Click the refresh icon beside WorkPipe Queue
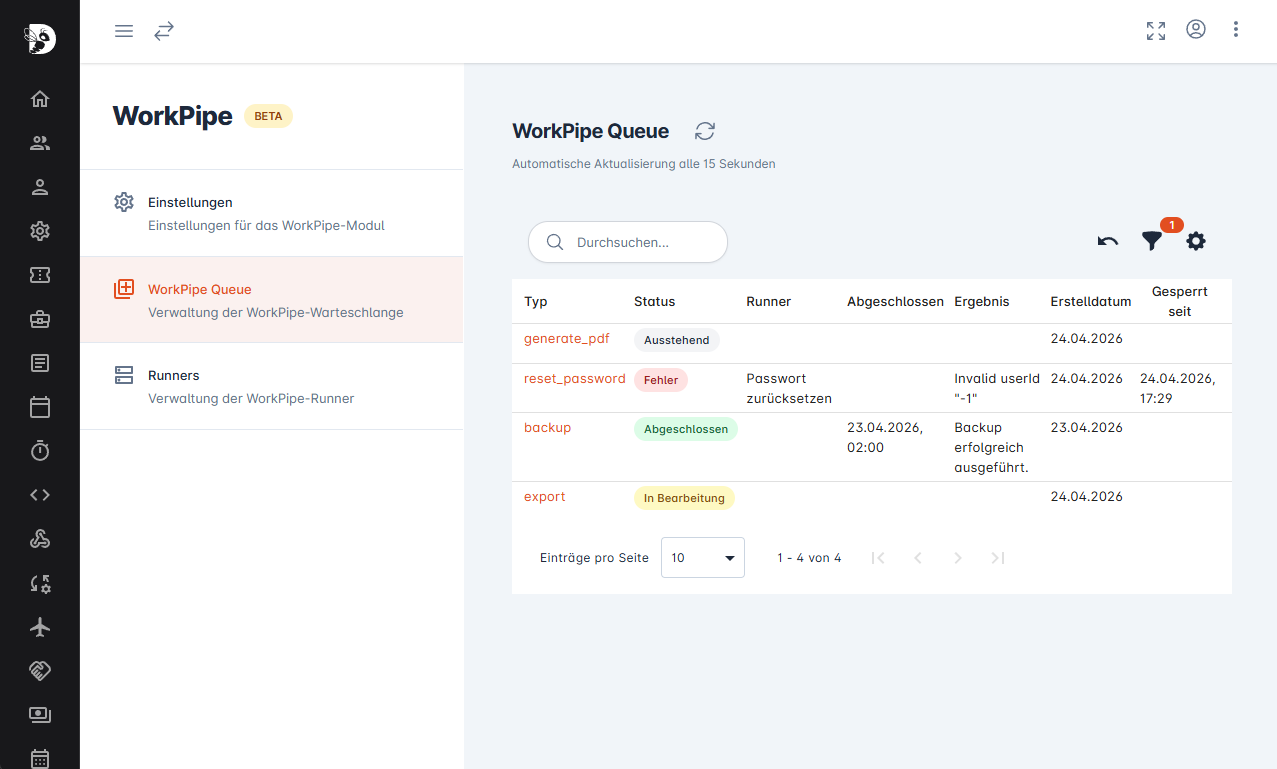 pyautogui.click(x=705, y=131)
